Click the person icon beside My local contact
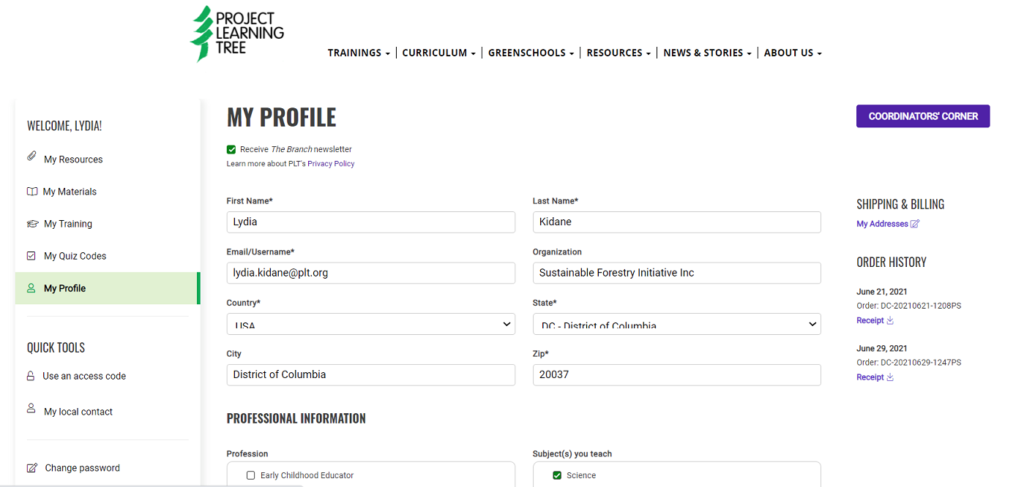The width and height of the screenshot is (1024, 487). [x=32, y=411]
